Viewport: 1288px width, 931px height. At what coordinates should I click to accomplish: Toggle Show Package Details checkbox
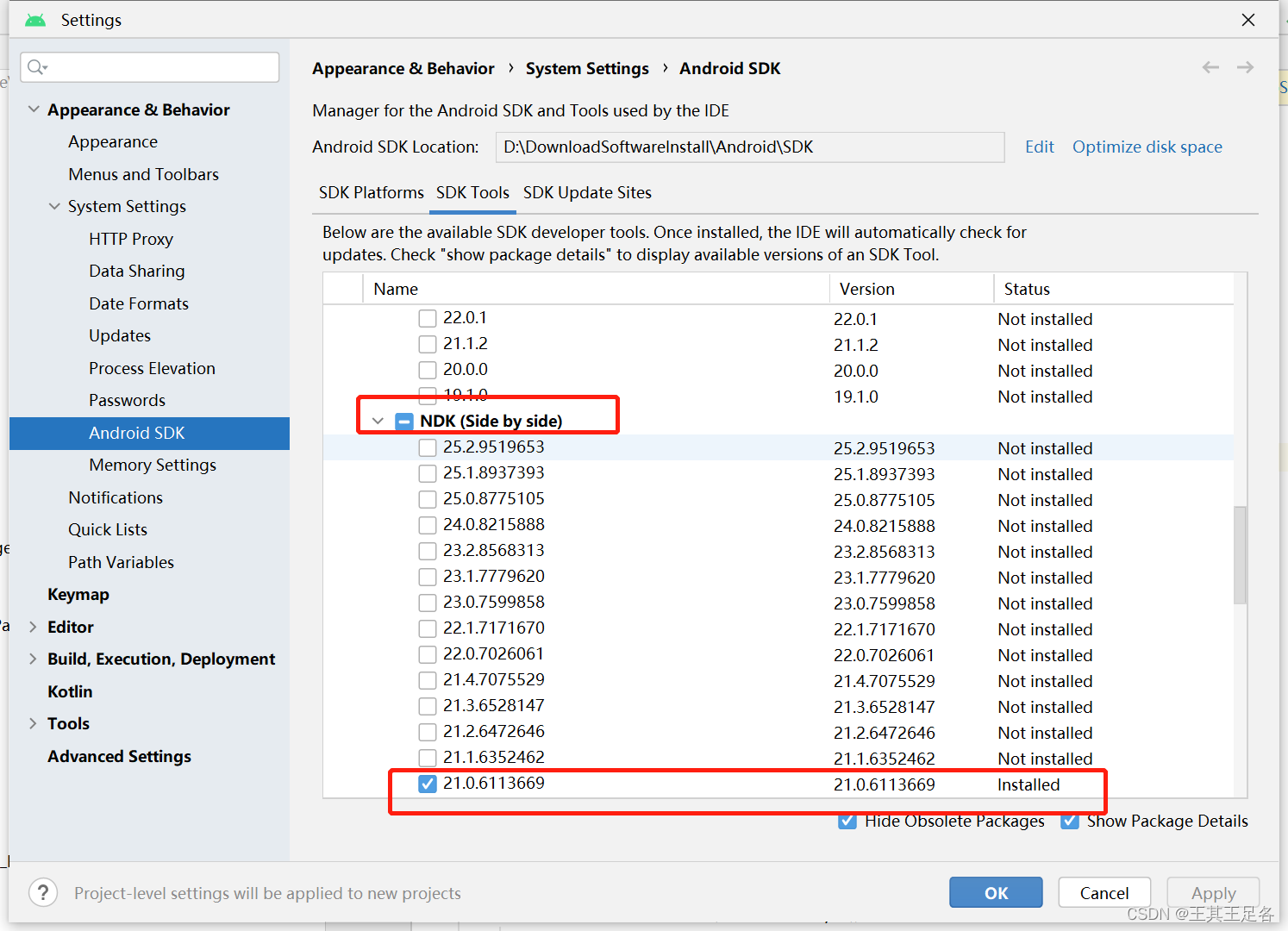pyautogui.click(x=1070, y=821)
